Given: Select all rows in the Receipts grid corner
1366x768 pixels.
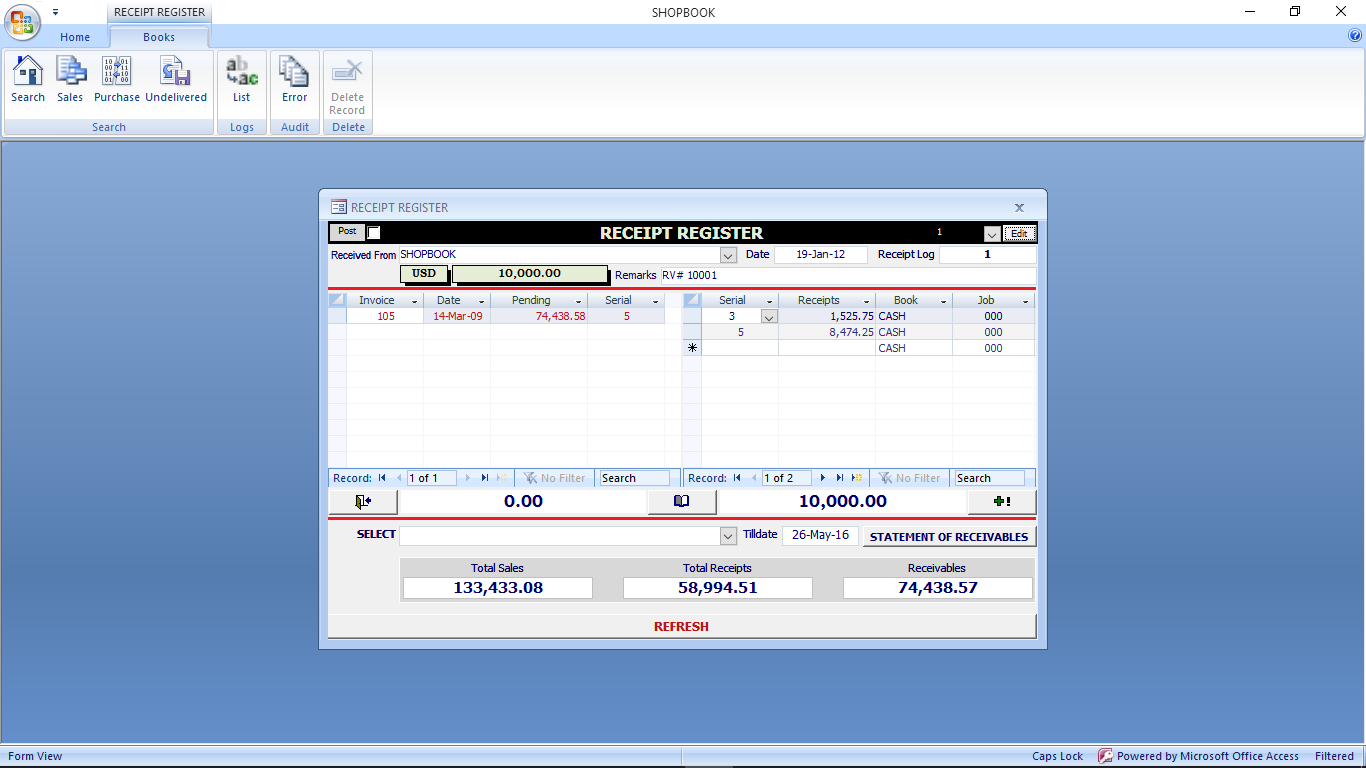Looking at the screenshot, I should (x=692, y=300).
